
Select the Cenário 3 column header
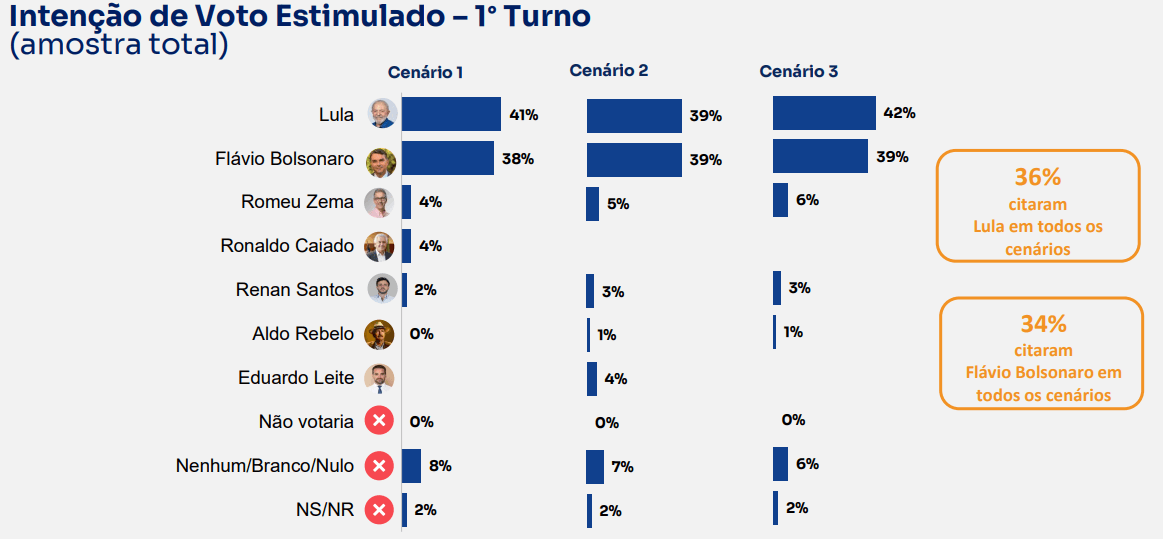tap(798, 71)
